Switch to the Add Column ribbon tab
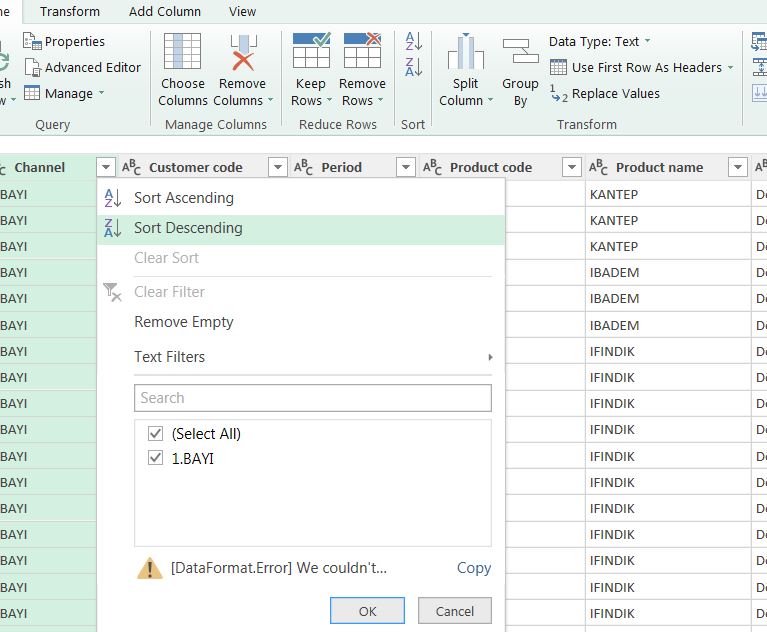Viewport: 767px width, 632px height. click(165, 11)
